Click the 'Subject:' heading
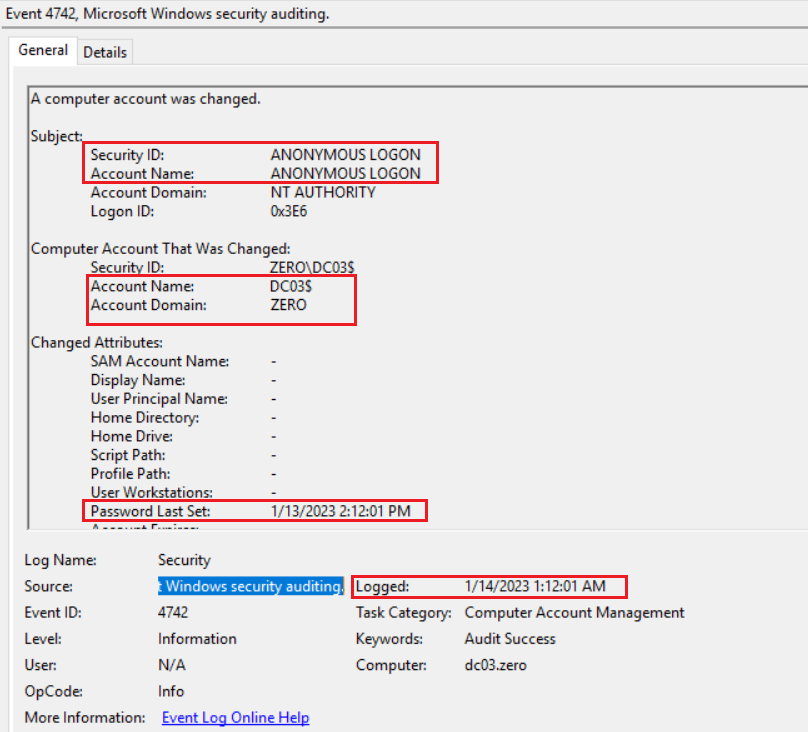 (56, 136)
